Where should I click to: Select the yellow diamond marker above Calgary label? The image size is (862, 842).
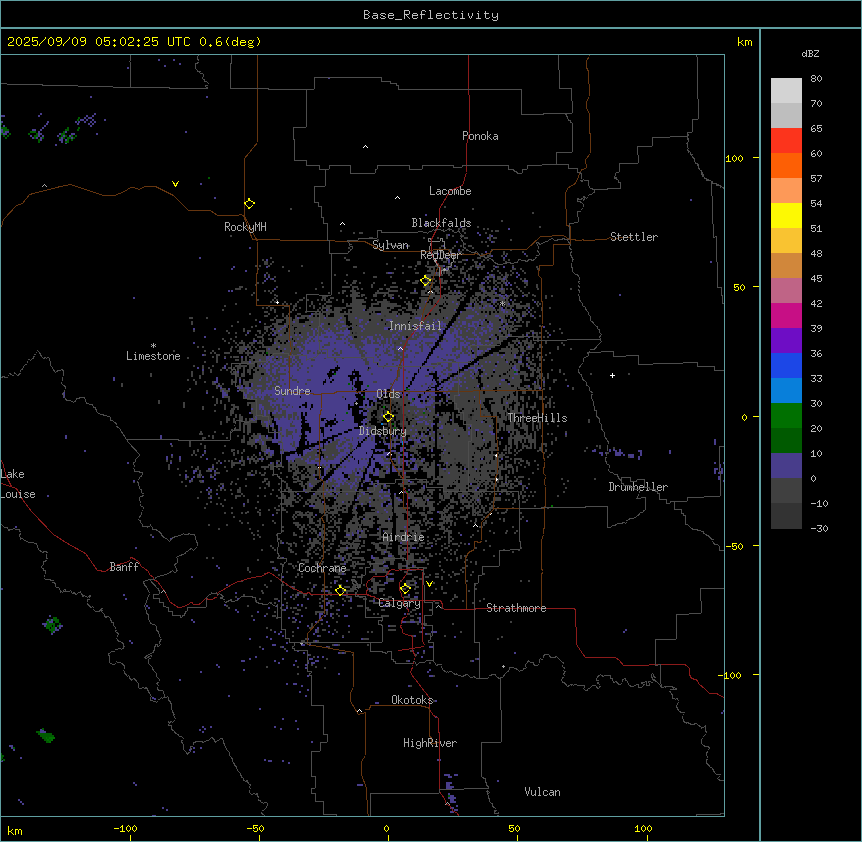[405, 589]
